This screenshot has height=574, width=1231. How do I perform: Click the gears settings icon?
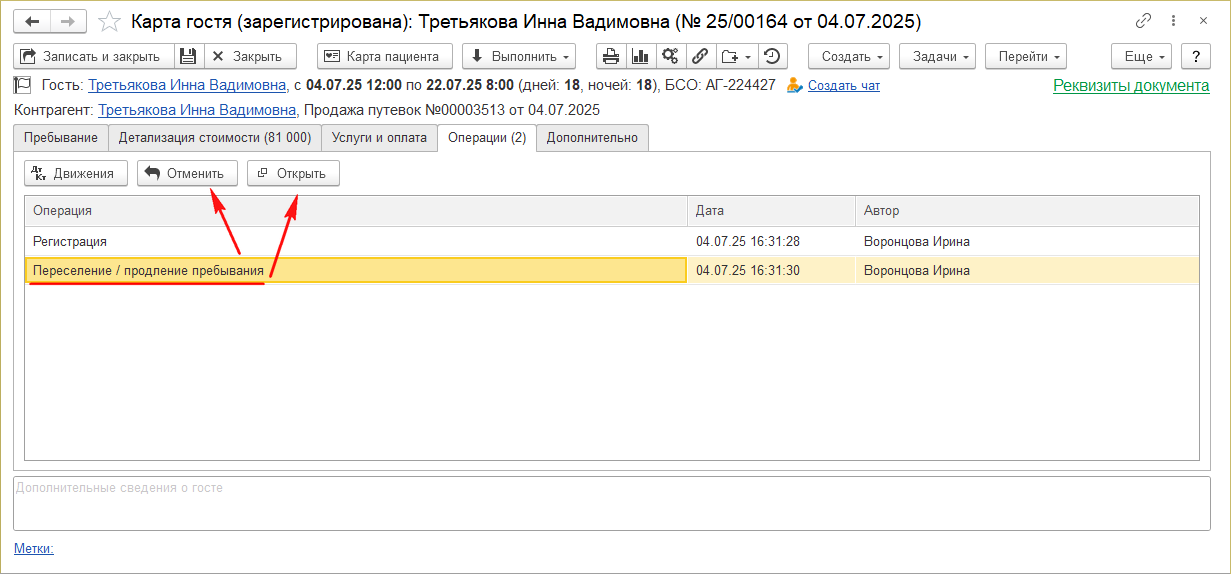[669, 57]
